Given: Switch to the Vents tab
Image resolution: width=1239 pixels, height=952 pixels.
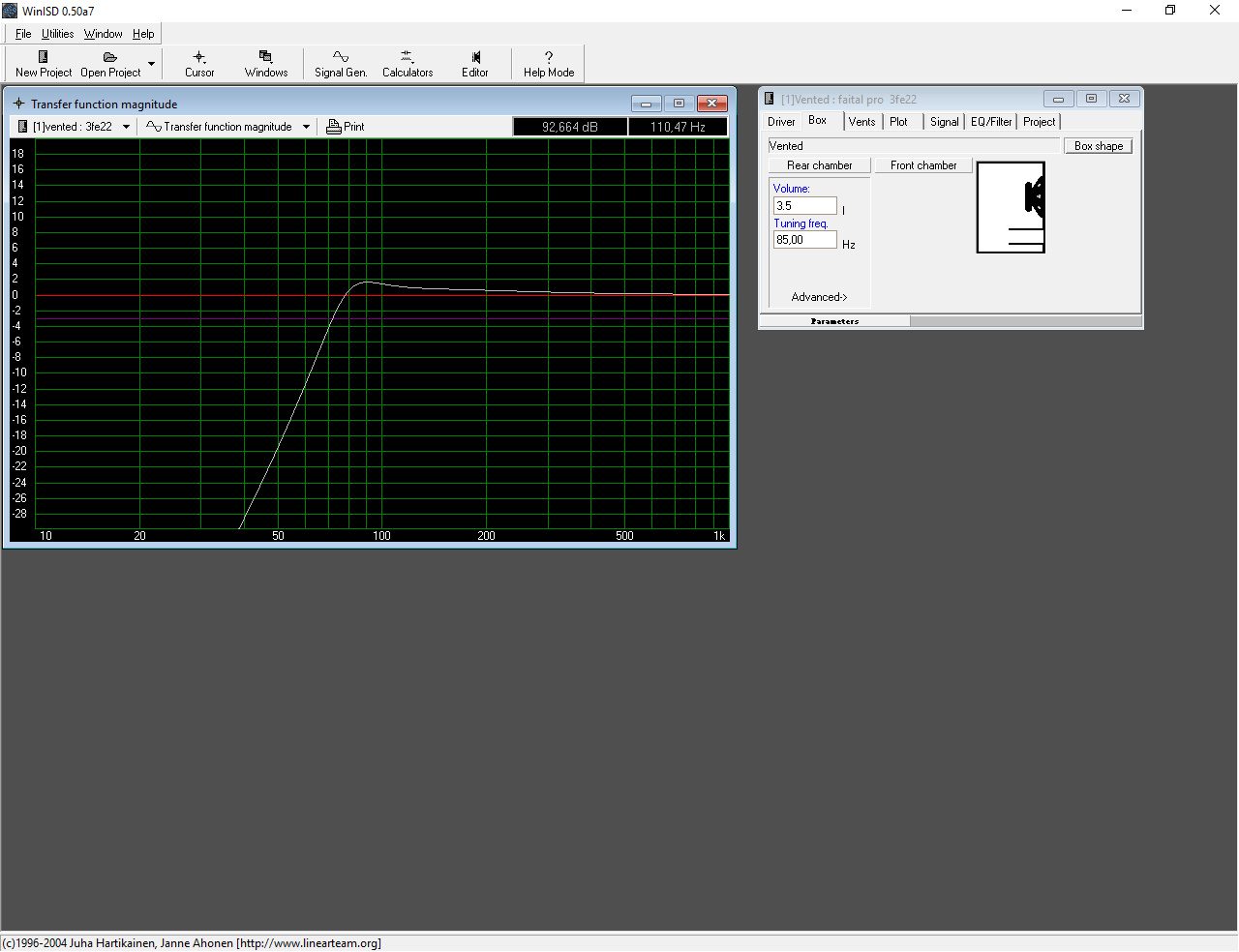Looking at the screenshot, I should [861, 122].
